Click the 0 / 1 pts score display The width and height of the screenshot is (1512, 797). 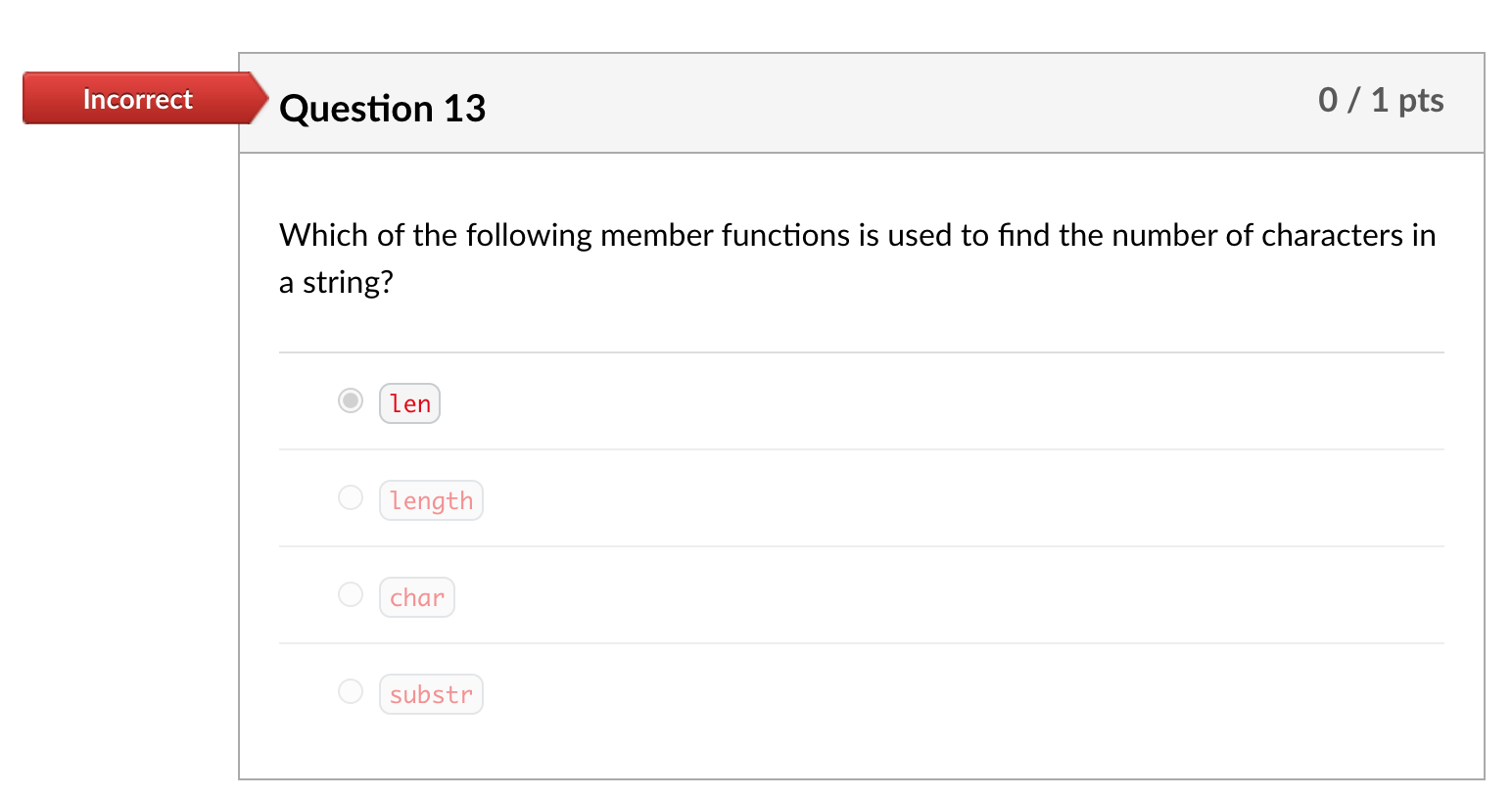click(x=1381, y=99)
